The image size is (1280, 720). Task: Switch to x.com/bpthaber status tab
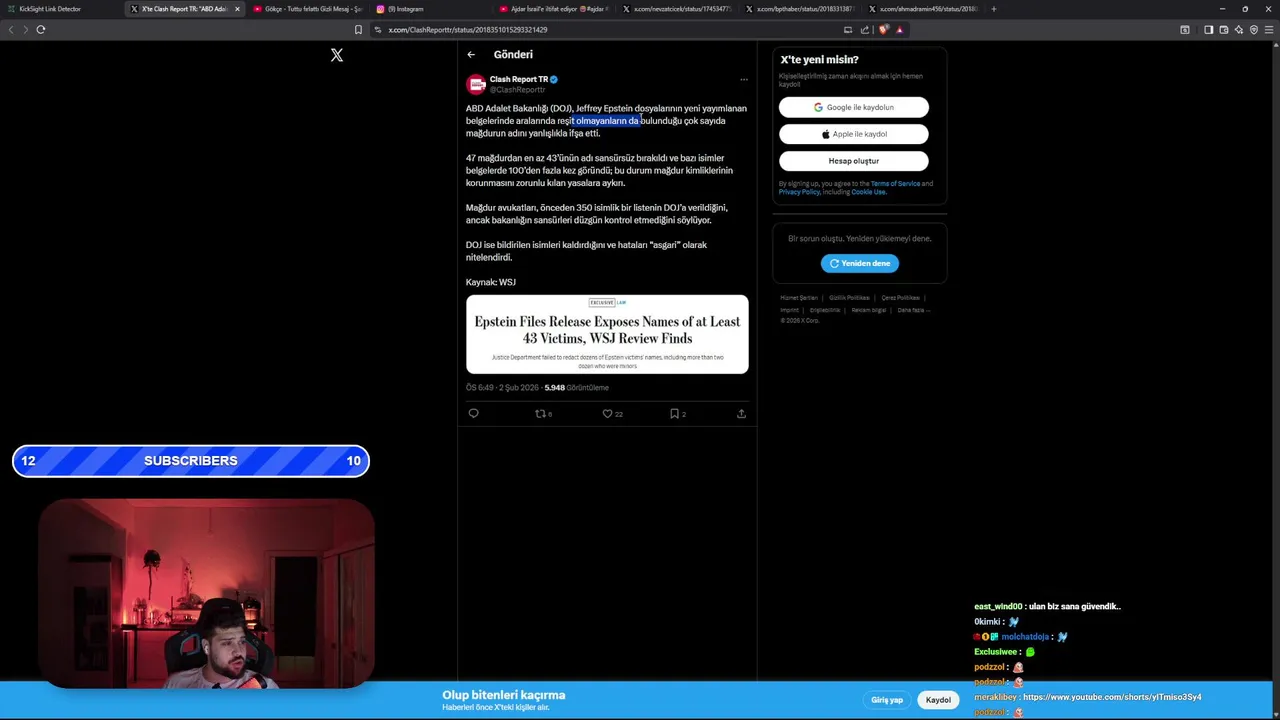799,9
